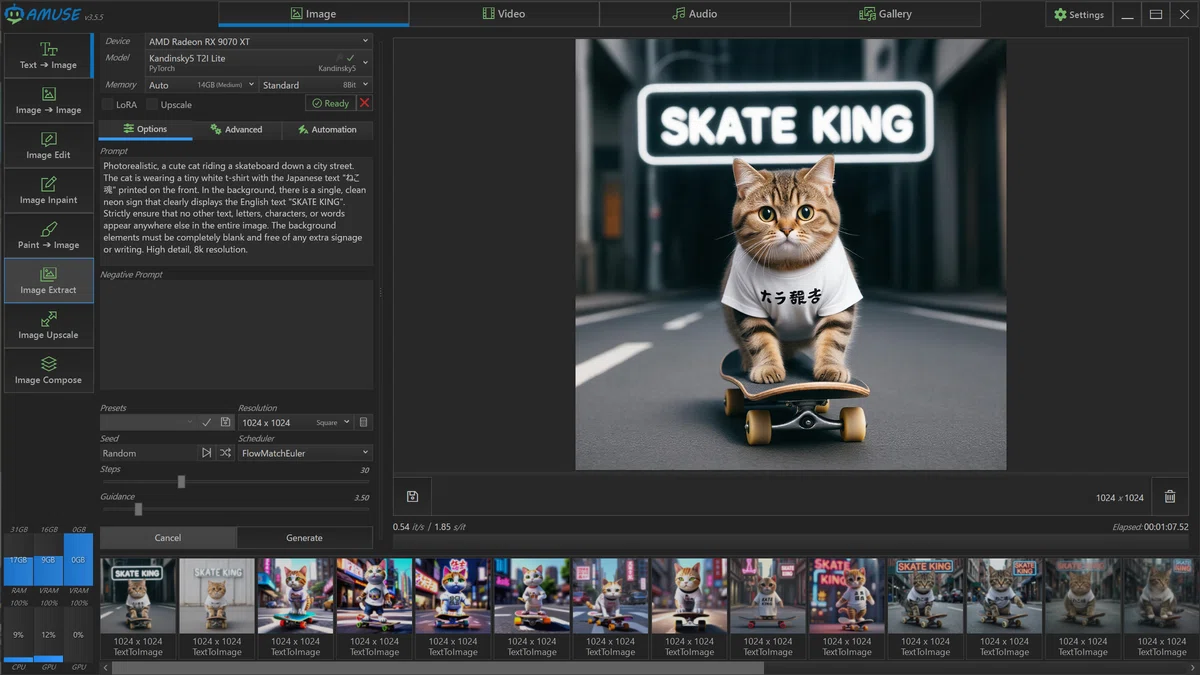Enable the LoRA checkbox
The height and width of the screenshot is (675, 1200).
pyautogui.click(x=108, y=104)
